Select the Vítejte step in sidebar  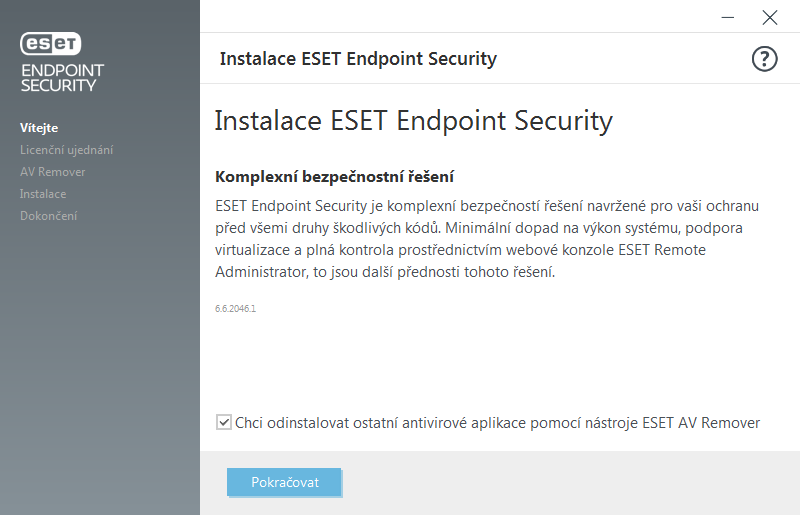click(39, 128)
